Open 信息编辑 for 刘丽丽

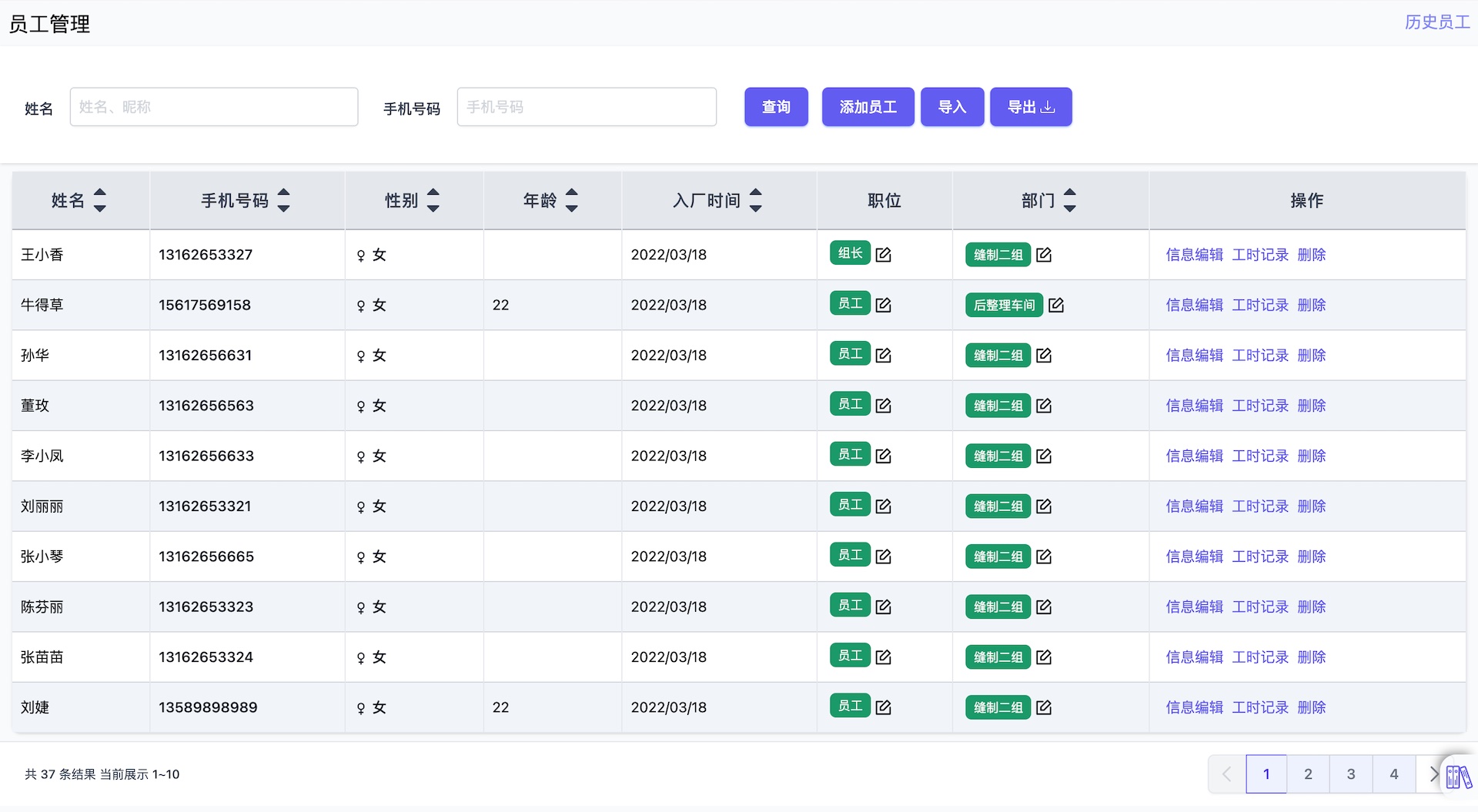[1194, 506]
